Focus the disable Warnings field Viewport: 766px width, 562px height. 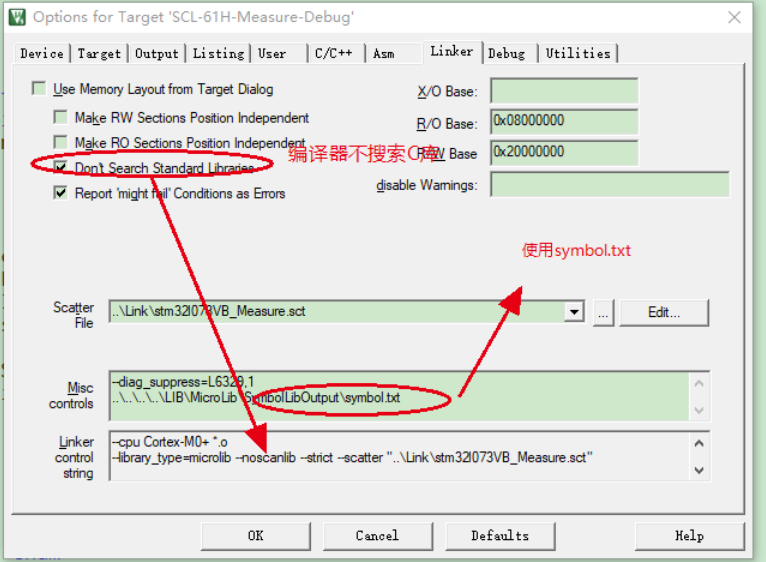click(610, 185)
